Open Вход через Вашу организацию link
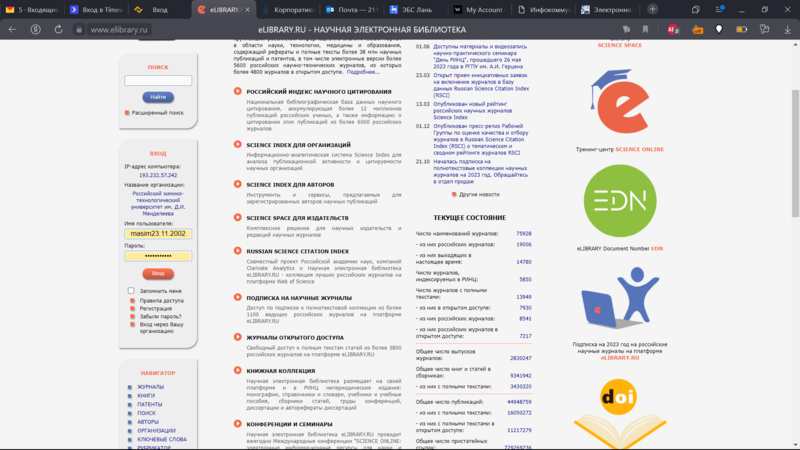This screenshot has width=800, height=450. (161, 328)
